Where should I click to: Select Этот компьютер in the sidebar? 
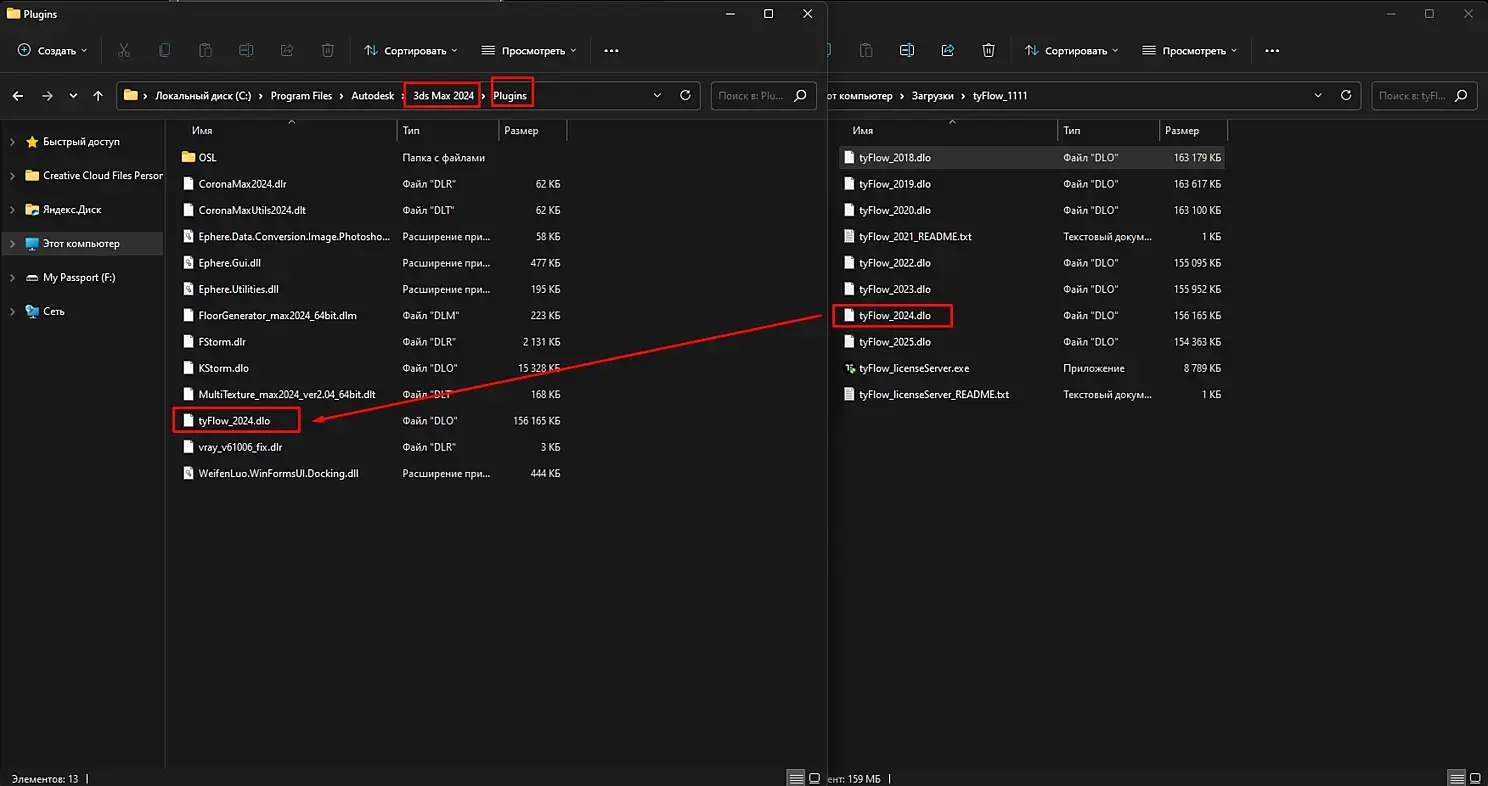point(81,244)
